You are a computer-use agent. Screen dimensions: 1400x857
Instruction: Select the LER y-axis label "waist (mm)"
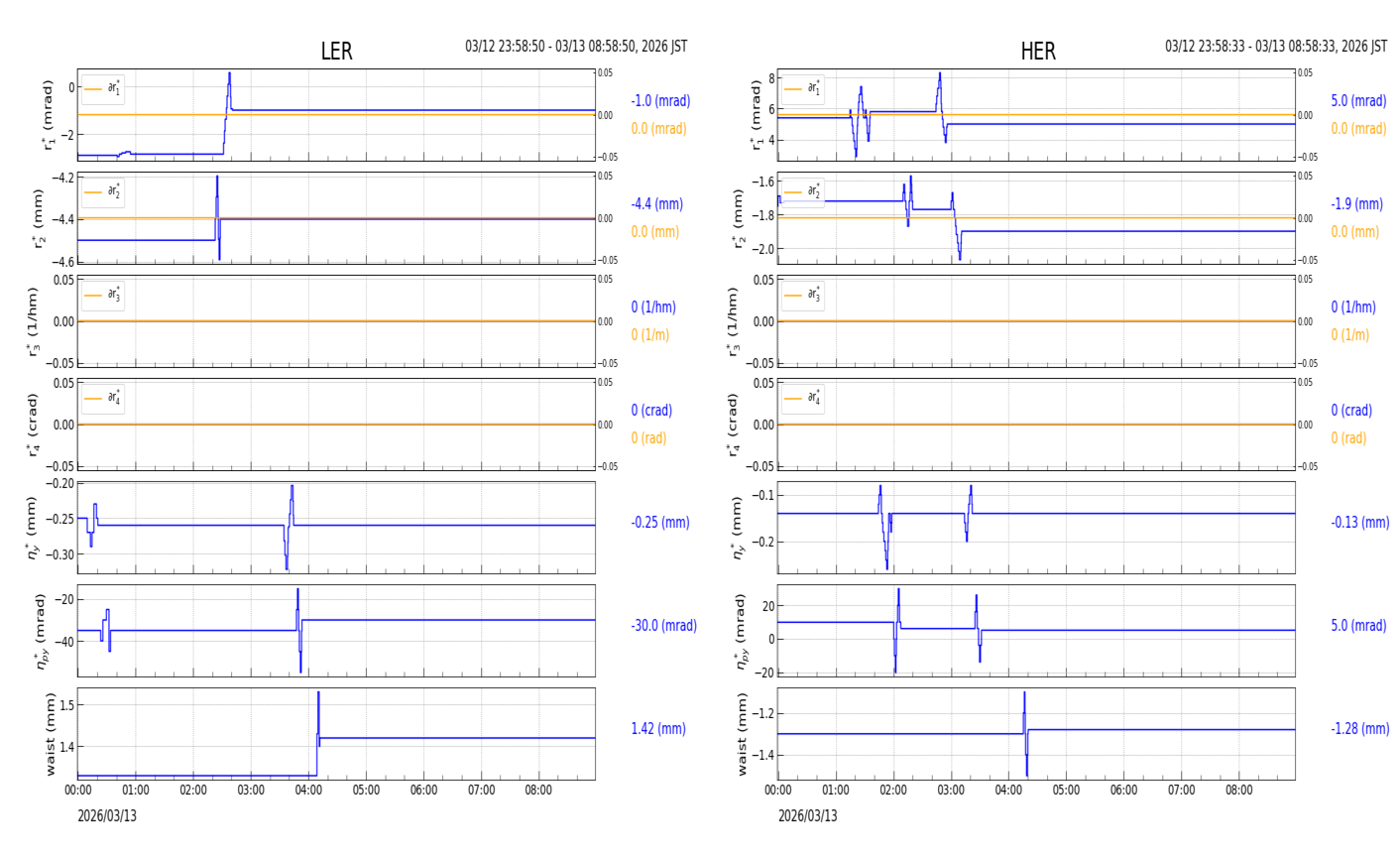coord(51,734)
